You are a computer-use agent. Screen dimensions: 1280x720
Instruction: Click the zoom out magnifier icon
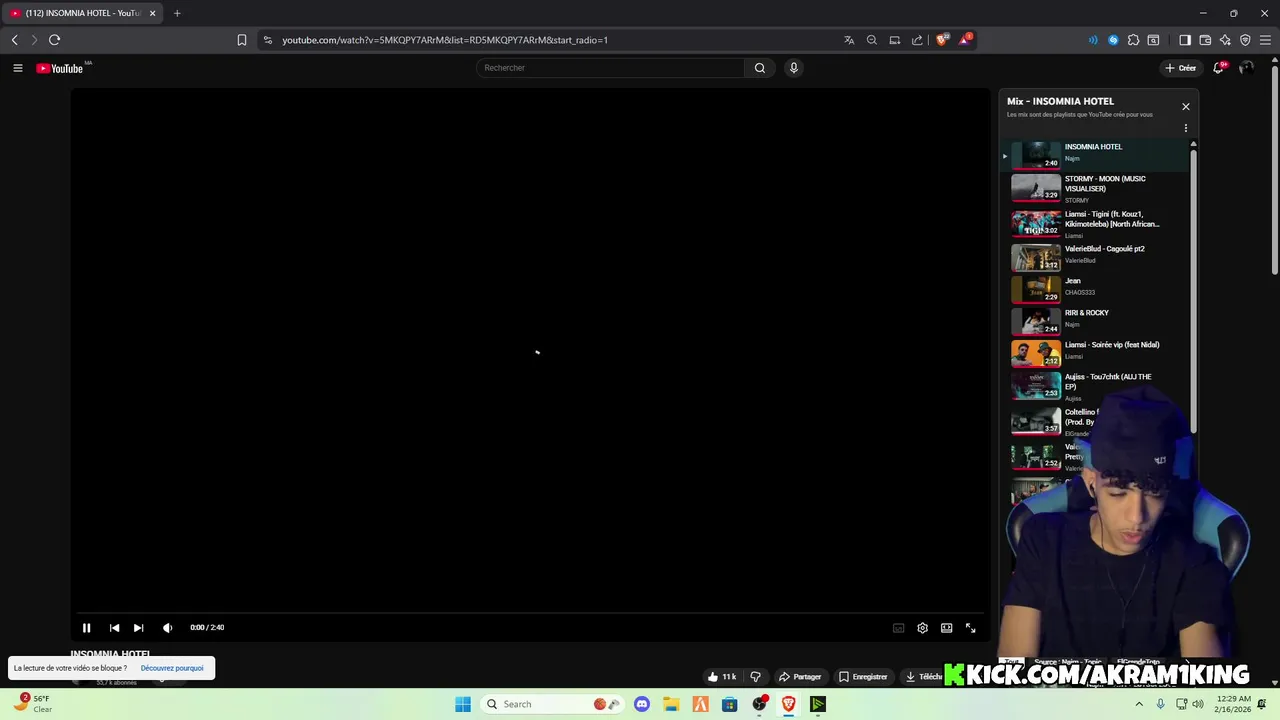(872, 40)
